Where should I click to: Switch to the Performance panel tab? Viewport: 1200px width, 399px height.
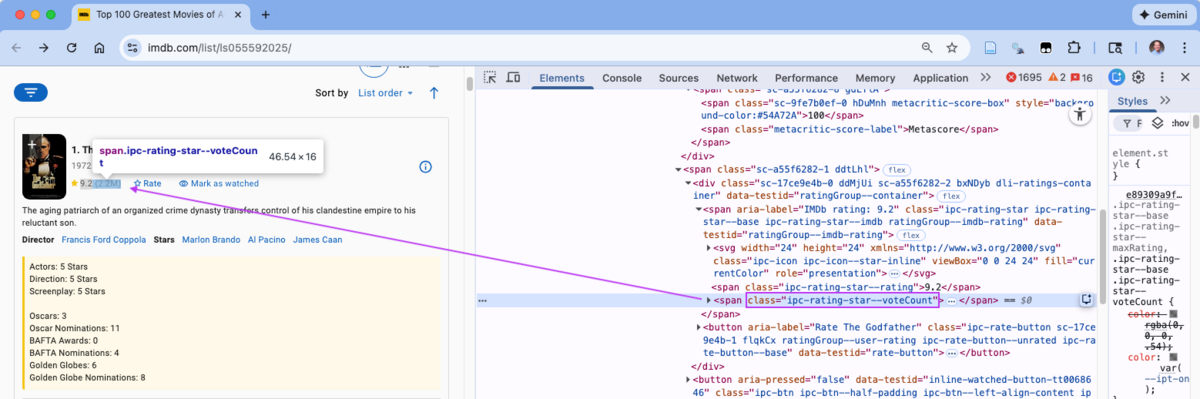point(806,78)
